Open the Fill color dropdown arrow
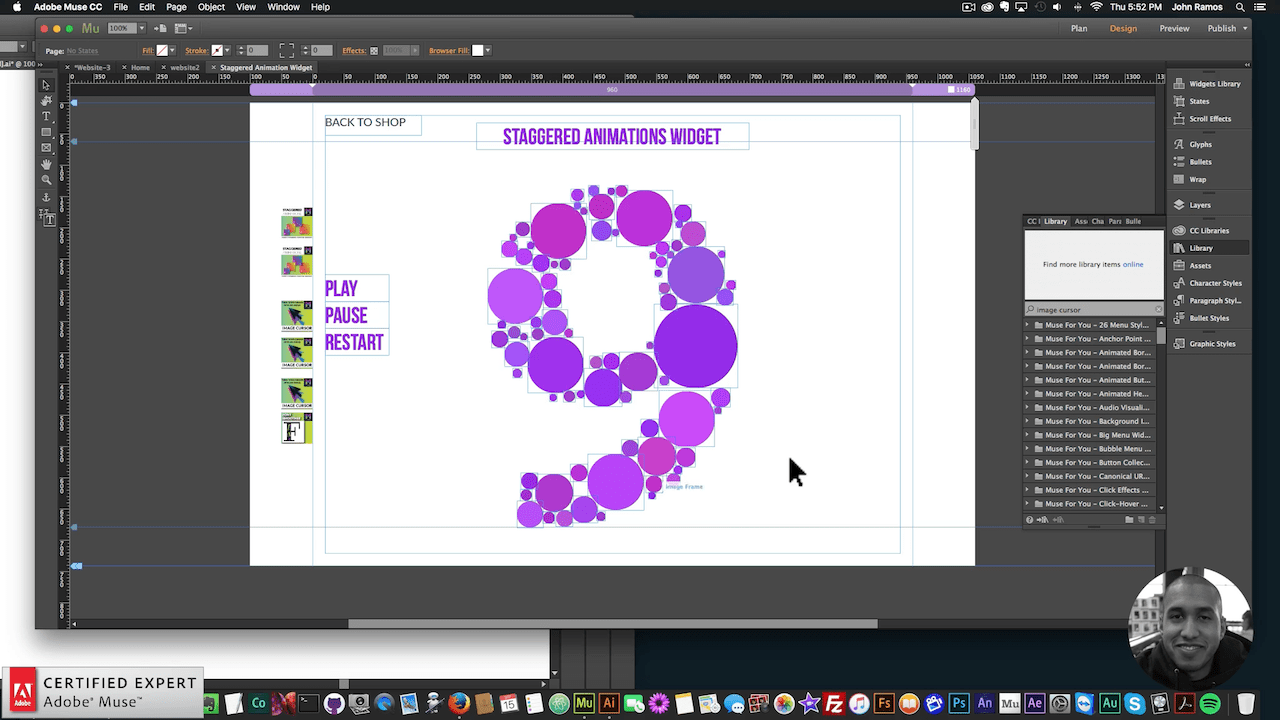1280x720 pixels. [173, 50]
